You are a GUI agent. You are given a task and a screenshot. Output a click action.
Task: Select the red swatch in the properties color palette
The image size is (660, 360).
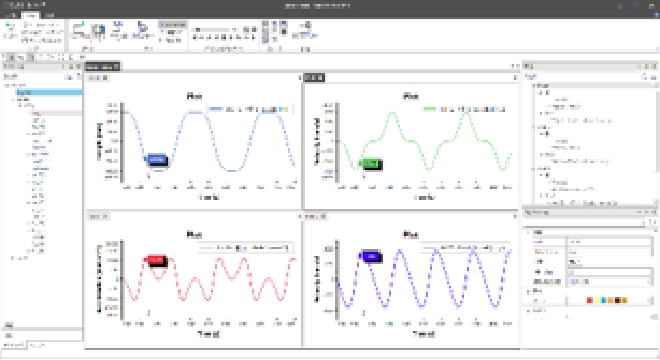pyautogui.click(x=589, y=300)
